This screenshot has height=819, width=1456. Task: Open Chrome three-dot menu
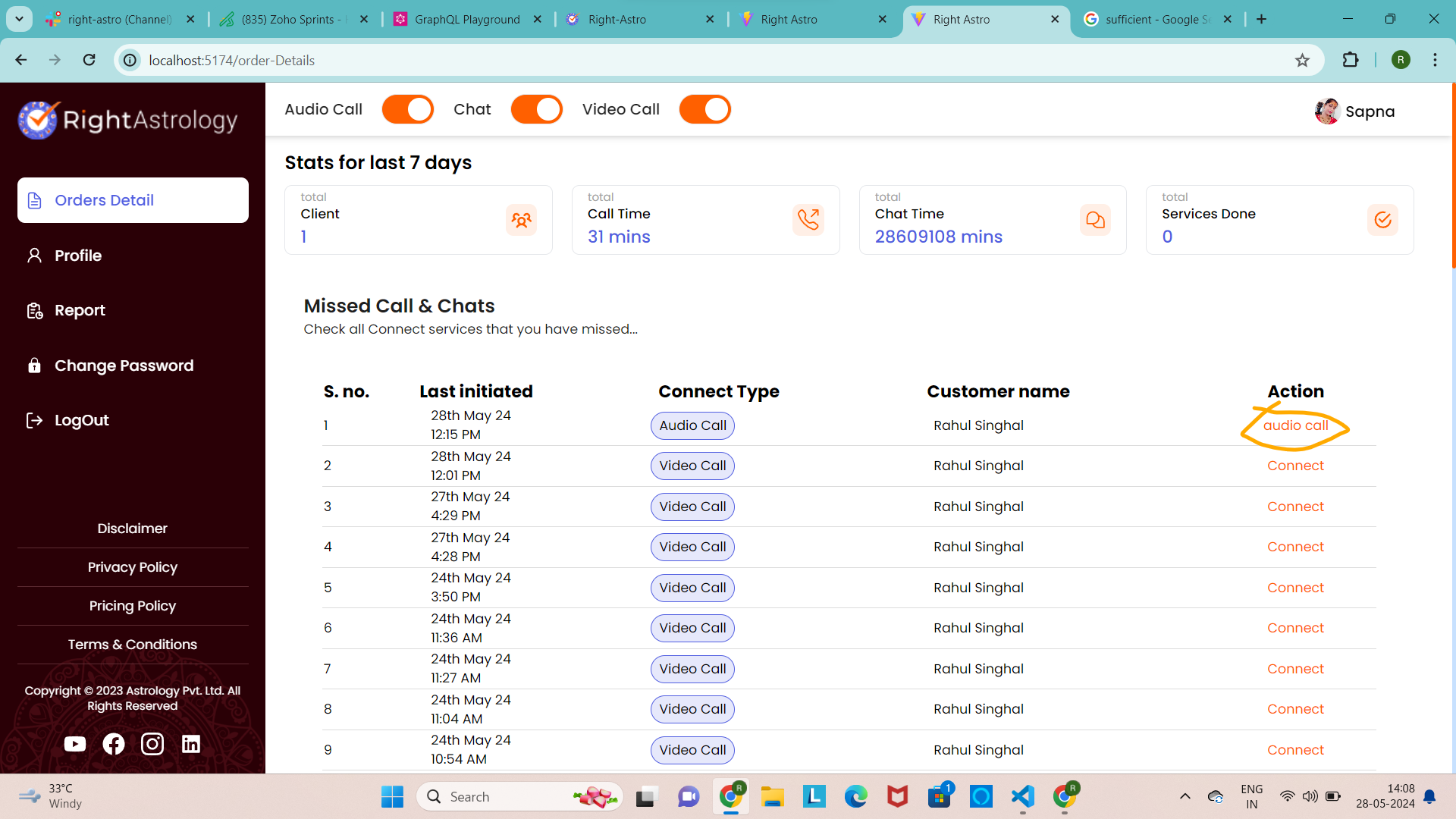[x=1435, y=61]
